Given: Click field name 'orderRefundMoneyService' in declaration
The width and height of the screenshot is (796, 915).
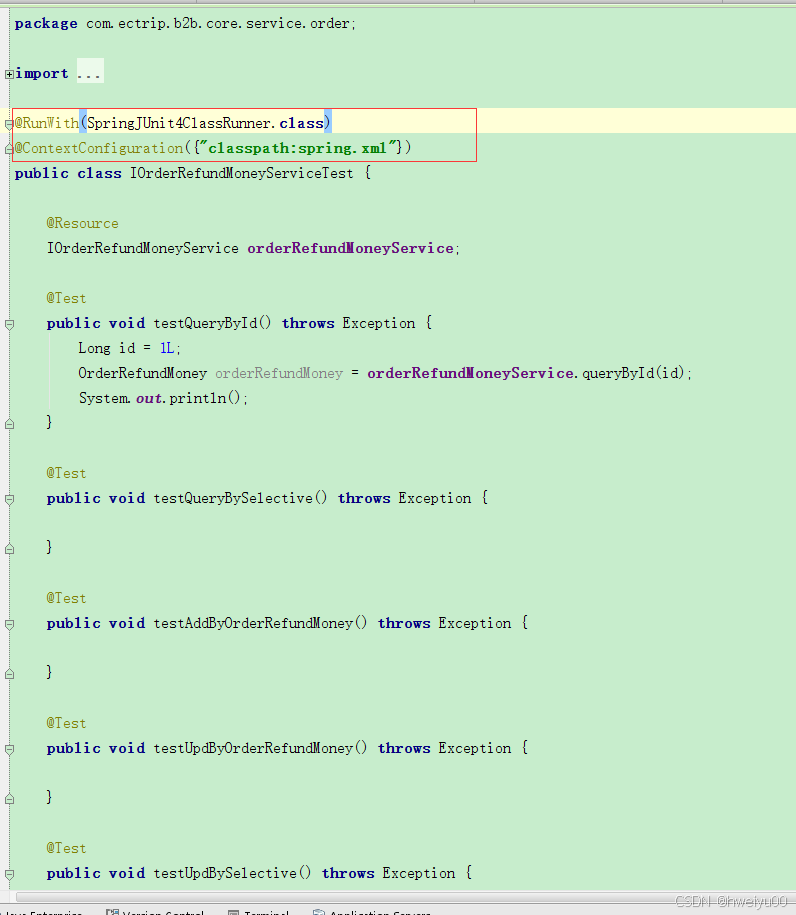Looking at the screenshot, I should 350,249.
